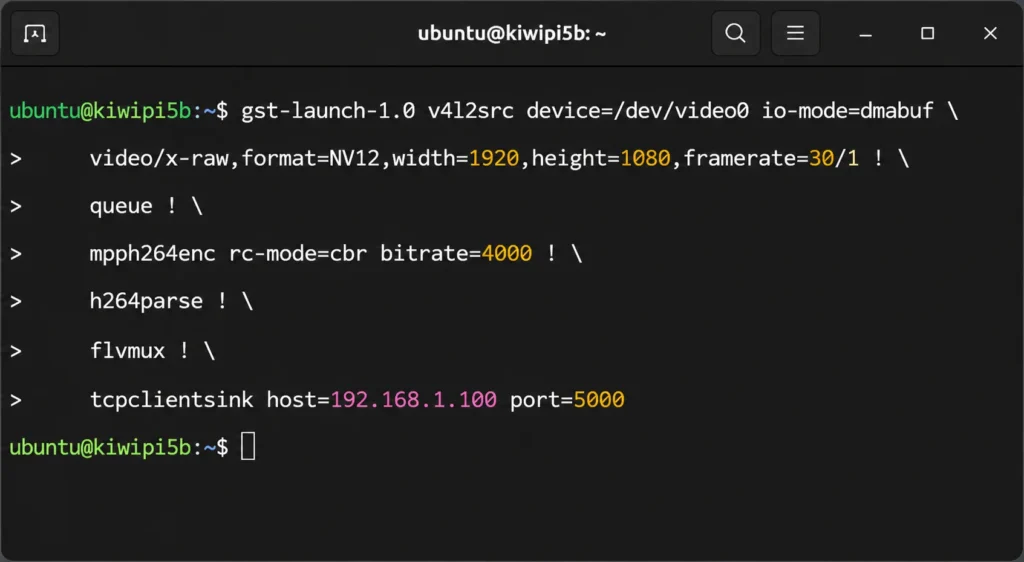Image resolution: width=1024 pixels, height=562 pixels.
Task: Click the width value 1920
Action: coord(494,159)
